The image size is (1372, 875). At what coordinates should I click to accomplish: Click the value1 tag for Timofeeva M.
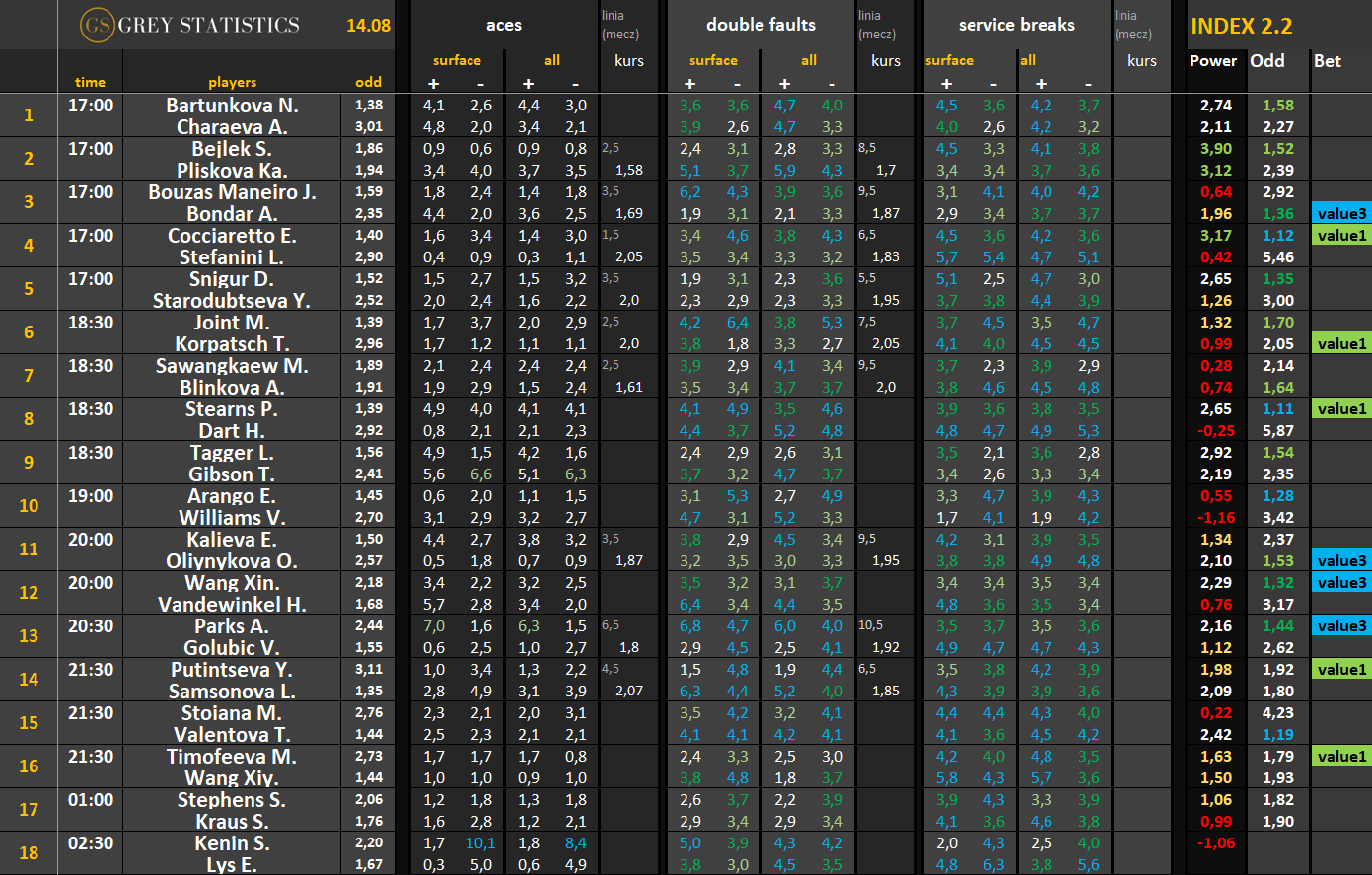1341,757
